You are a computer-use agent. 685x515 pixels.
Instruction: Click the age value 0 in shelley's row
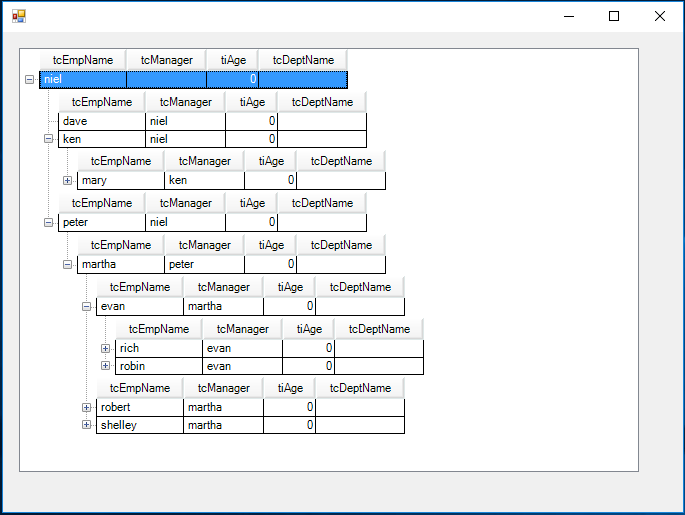coord(290,425)
